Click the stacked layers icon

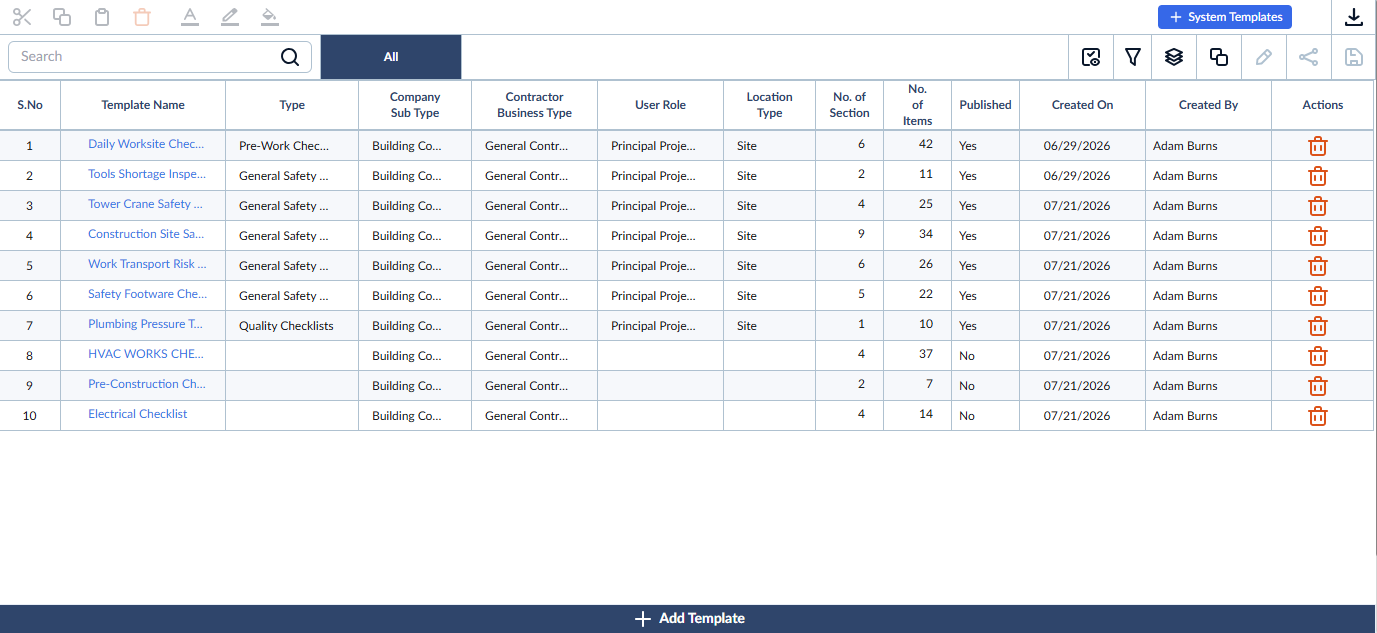(x=1174, y=57)
